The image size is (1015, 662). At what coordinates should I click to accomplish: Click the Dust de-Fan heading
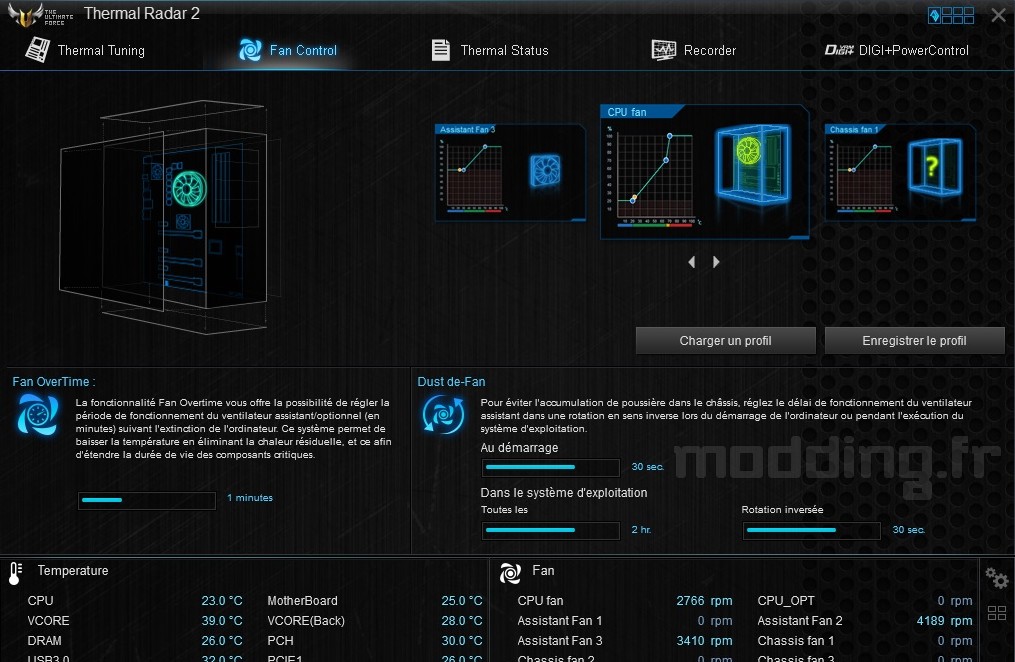451,382
